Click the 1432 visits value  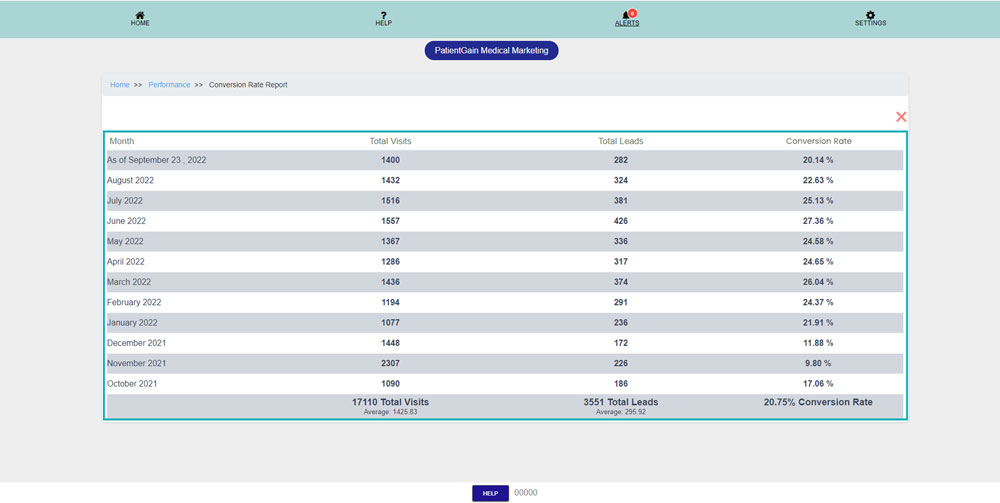[x=390, y=180]
